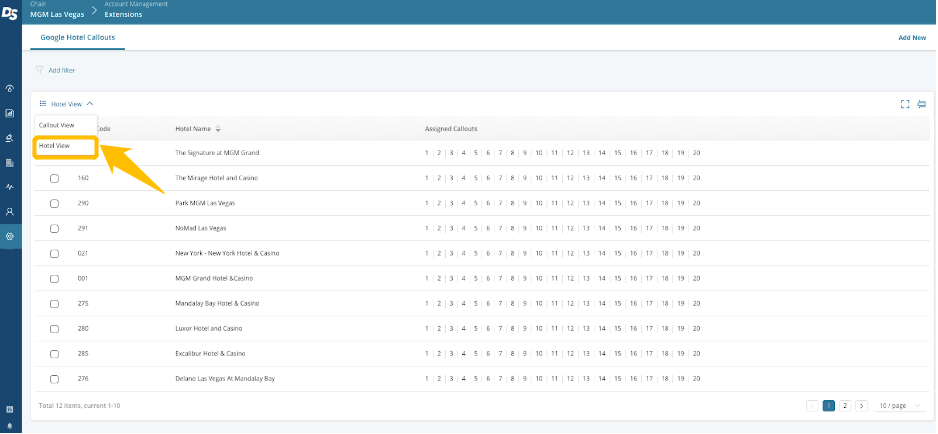Image resolution: width=938 pixels, height=434 pixels.
Task: Click Assigned Callouts column header
Action: 451,129
